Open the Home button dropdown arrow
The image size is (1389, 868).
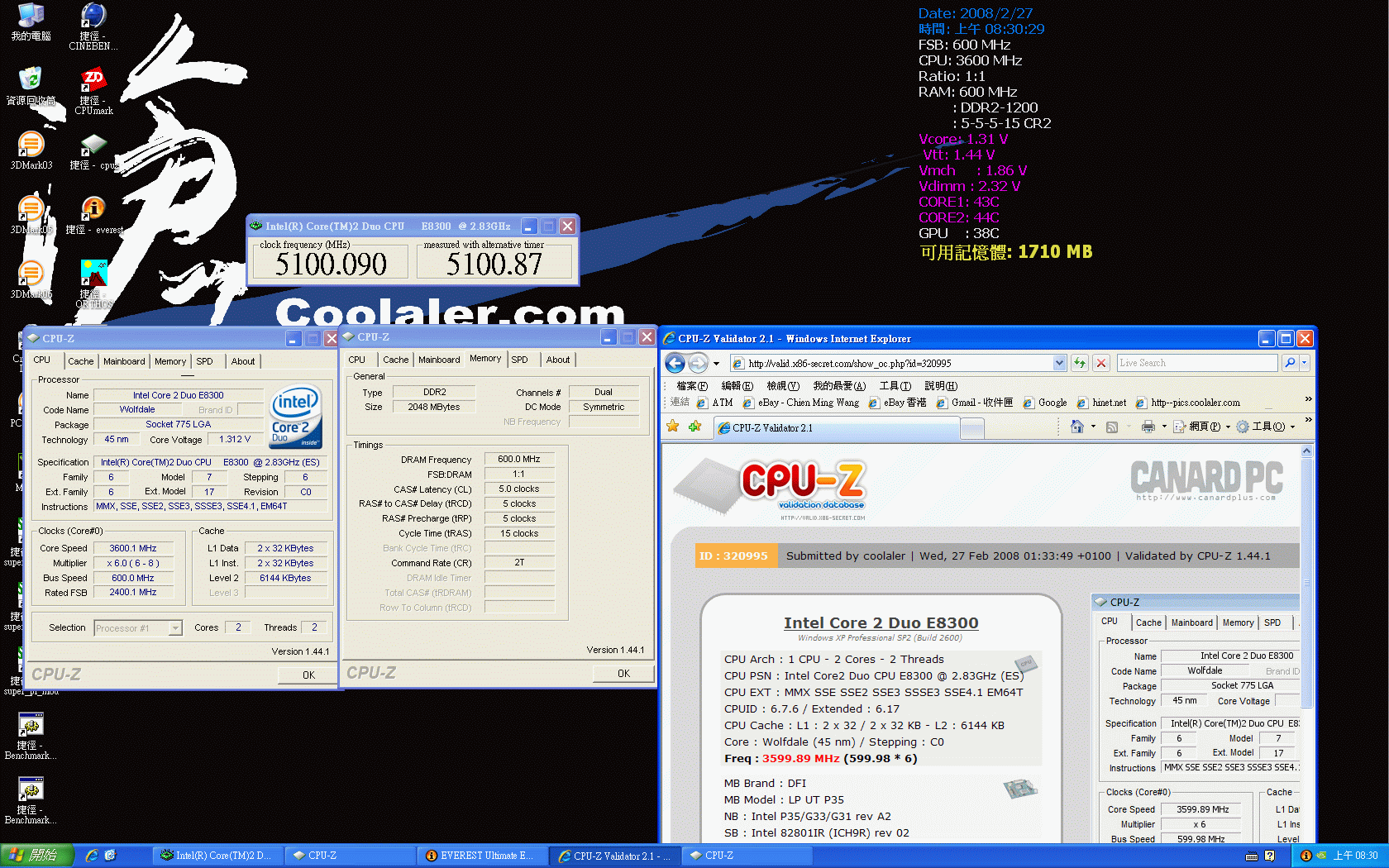[x=1093, y=427]
